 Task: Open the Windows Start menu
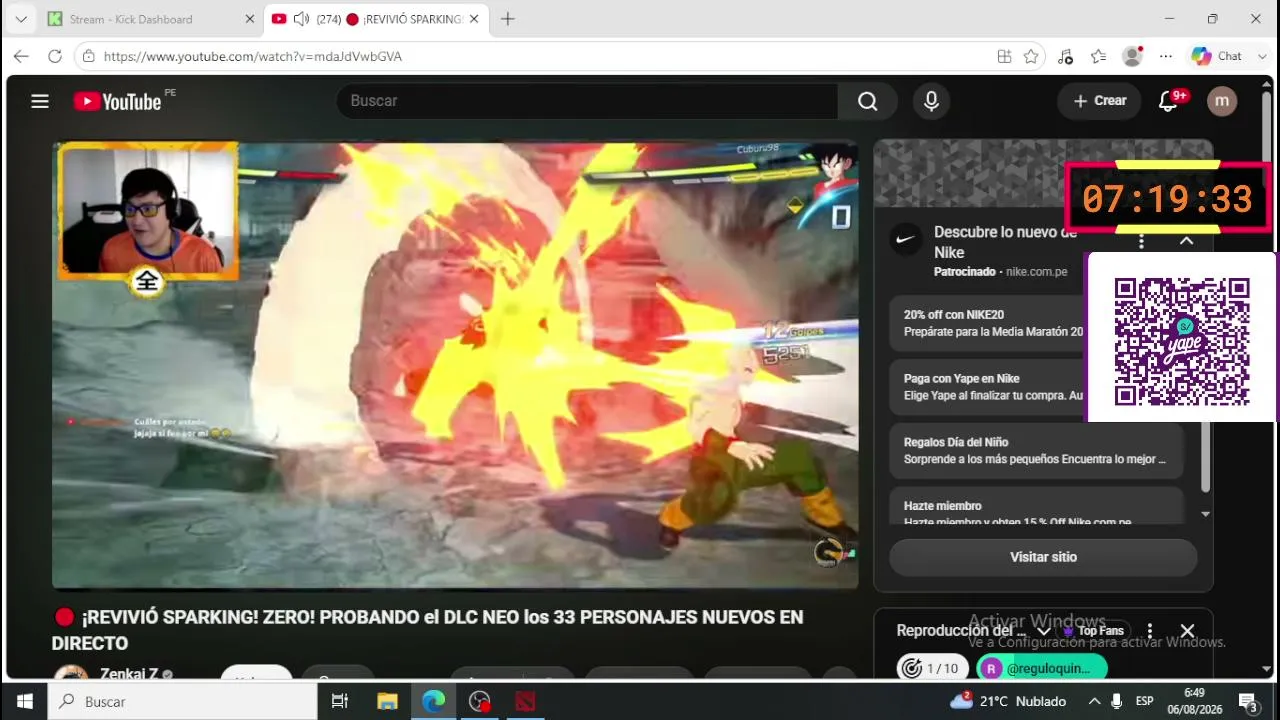(24, 701)
